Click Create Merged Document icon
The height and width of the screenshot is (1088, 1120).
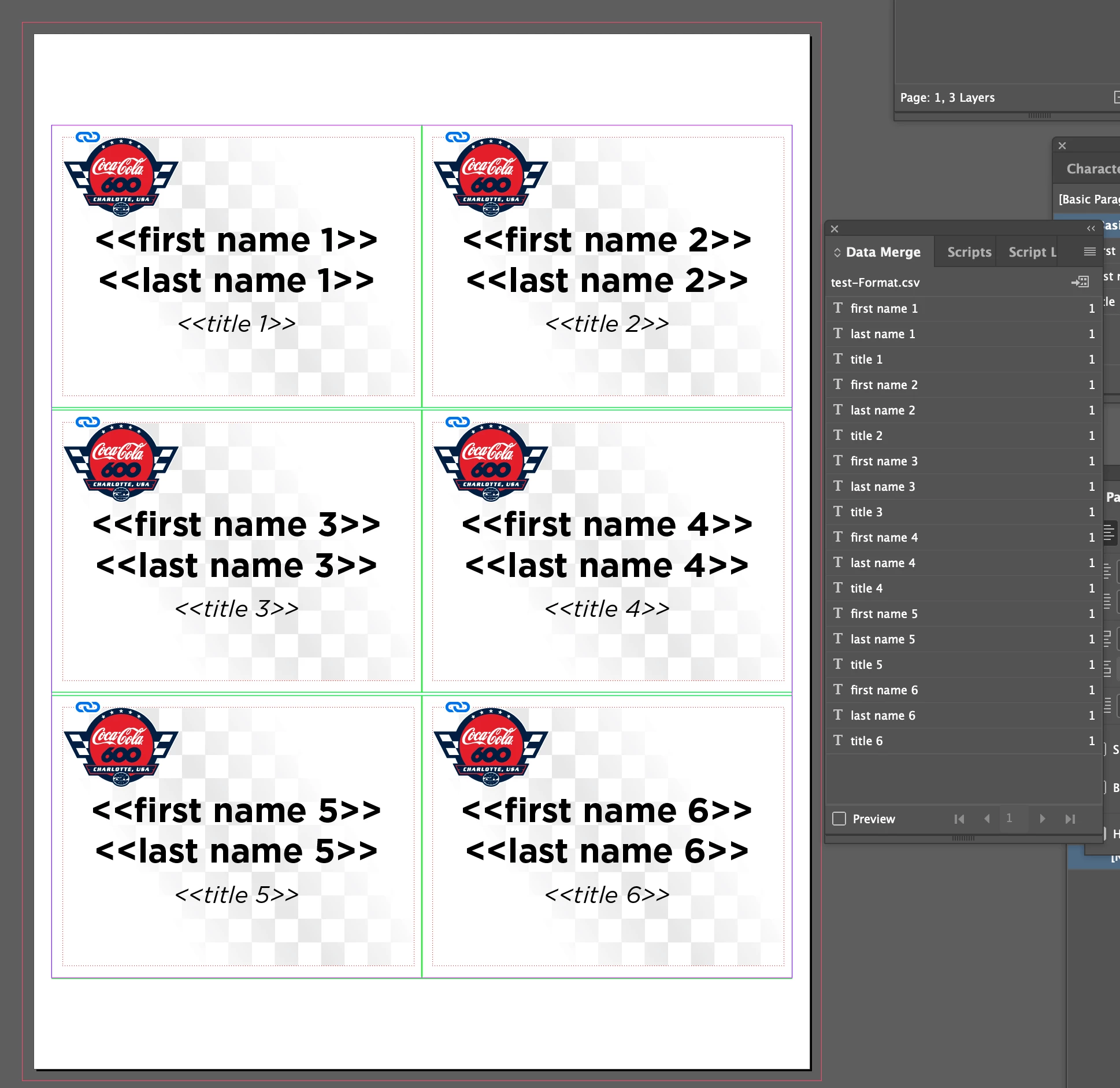(x=1080, y=282)
